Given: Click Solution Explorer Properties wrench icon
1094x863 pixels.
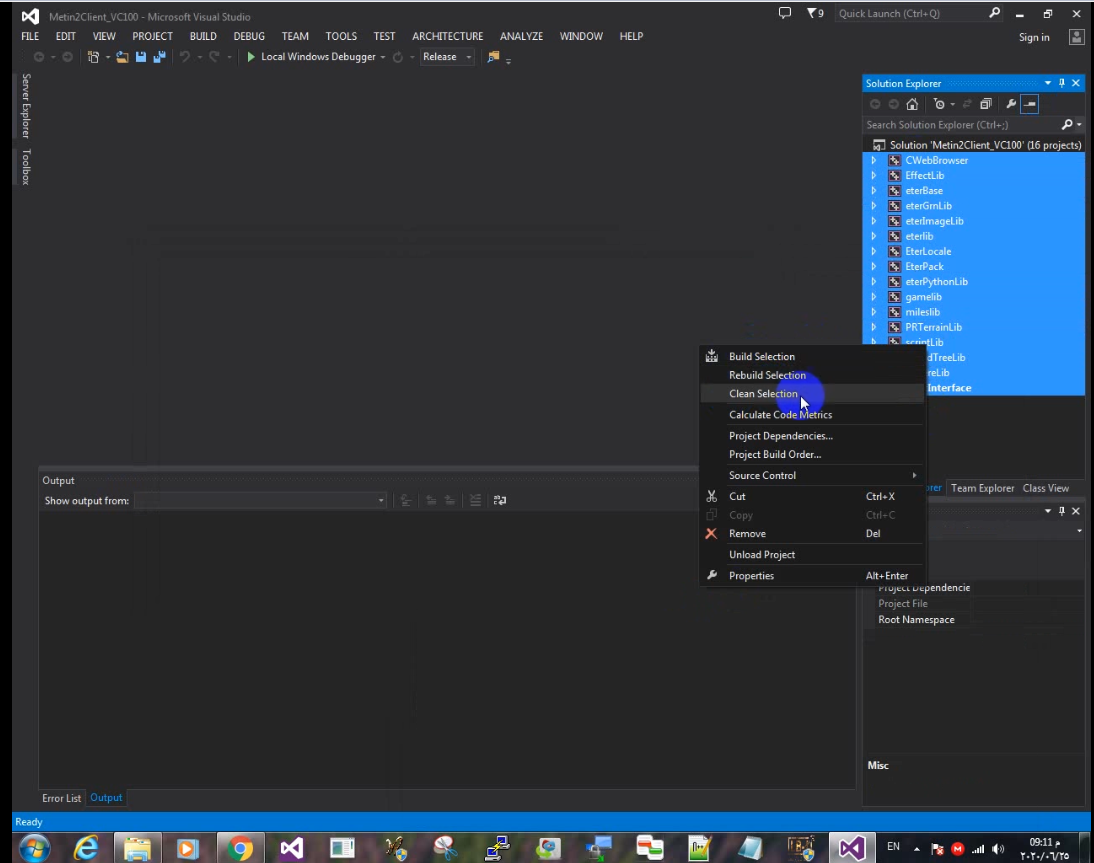Looking at the screenshot, I should click(1011, 104).
